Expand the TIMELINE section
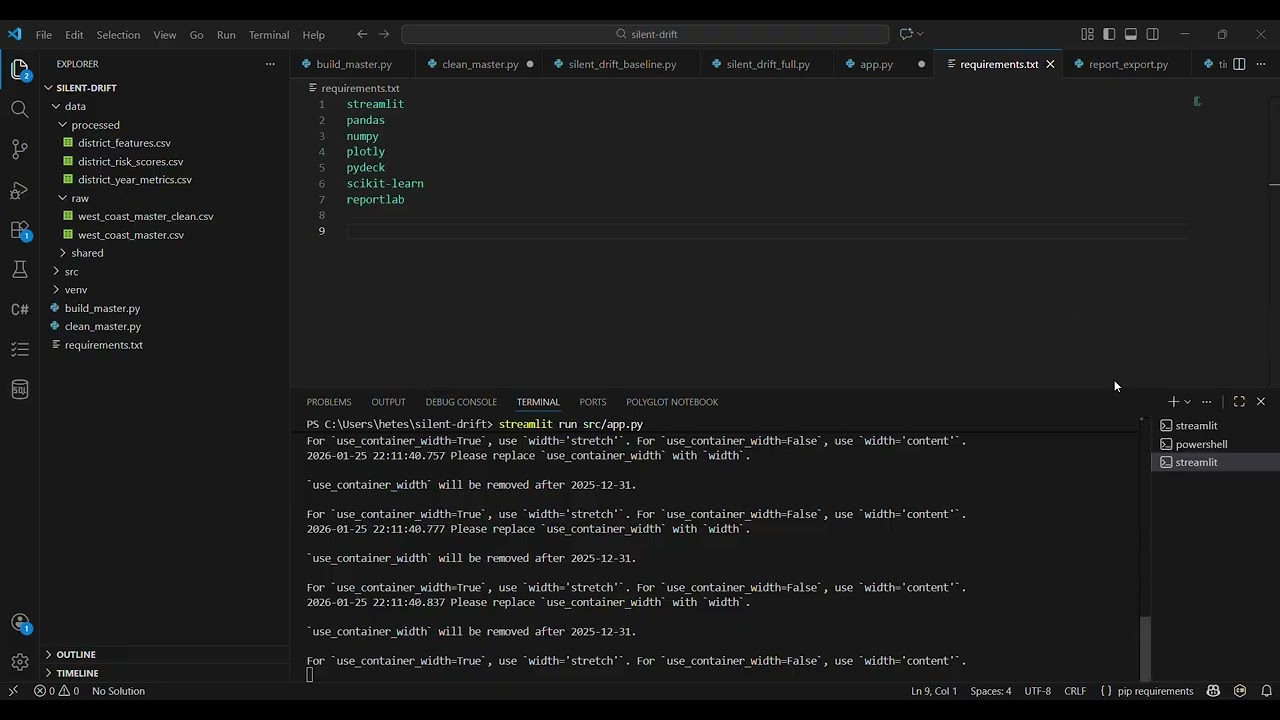 coord(77,673)
